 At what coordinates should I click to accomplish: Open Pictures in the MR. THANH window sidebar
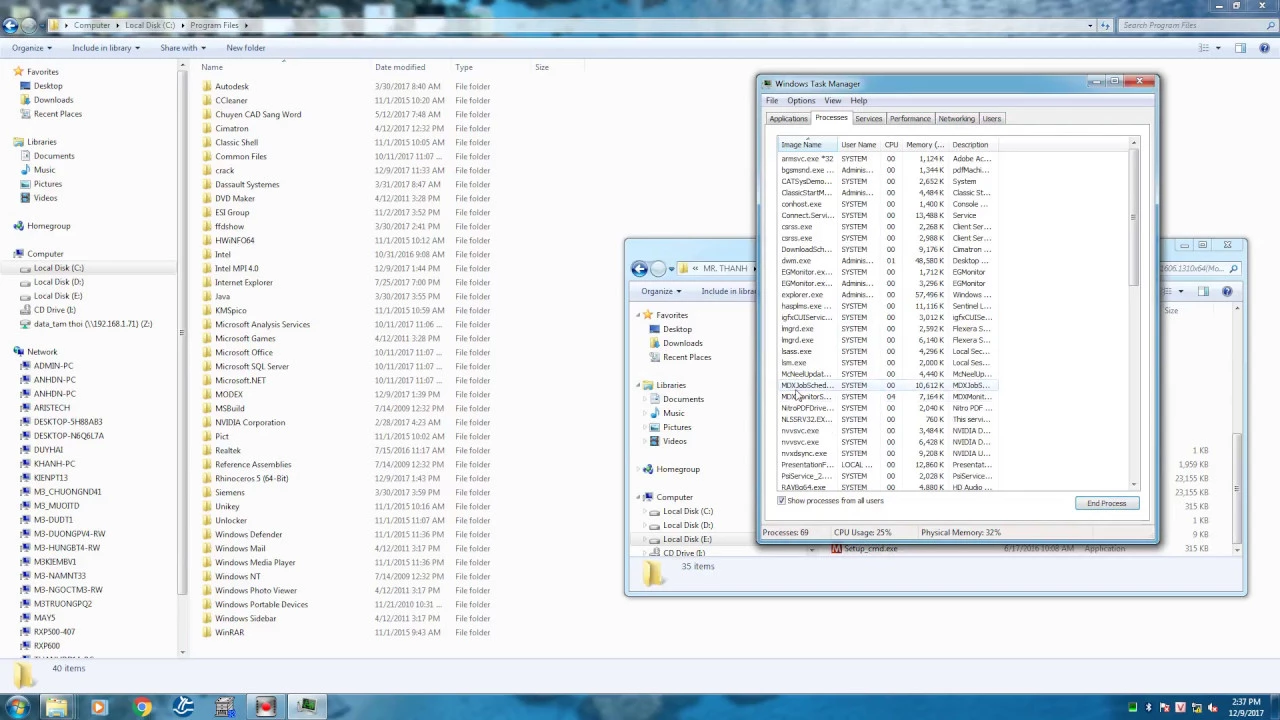click(x=677, y=427)
